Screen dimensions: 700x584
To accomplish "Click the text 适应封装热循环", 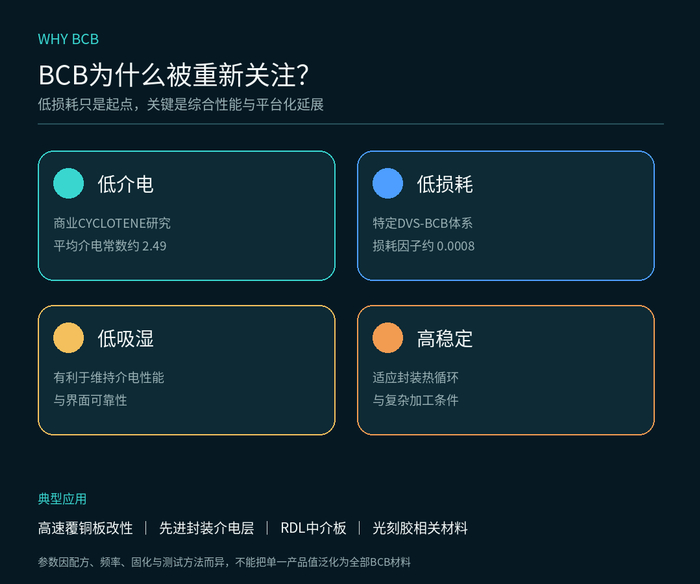I will pos(416,378).
